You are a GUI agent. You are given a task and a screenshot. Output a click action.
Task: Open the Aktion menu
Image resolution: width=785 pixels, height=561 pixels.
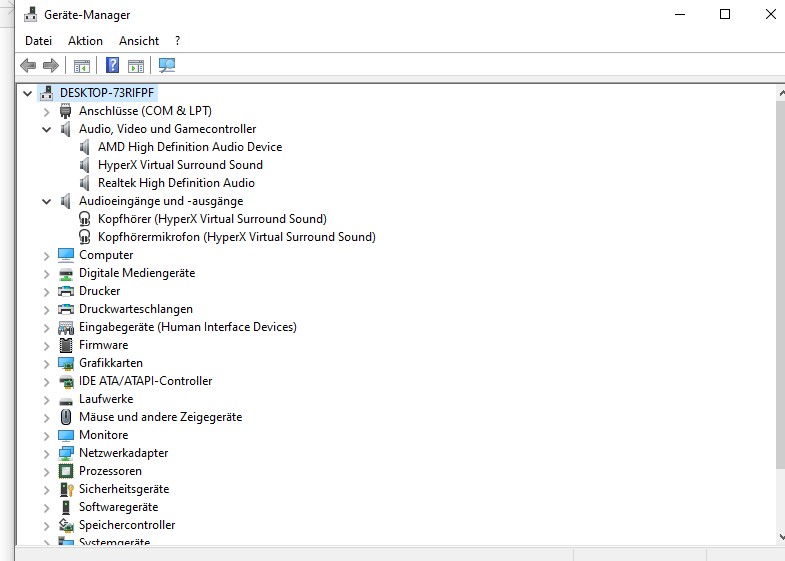pos(86,41)
